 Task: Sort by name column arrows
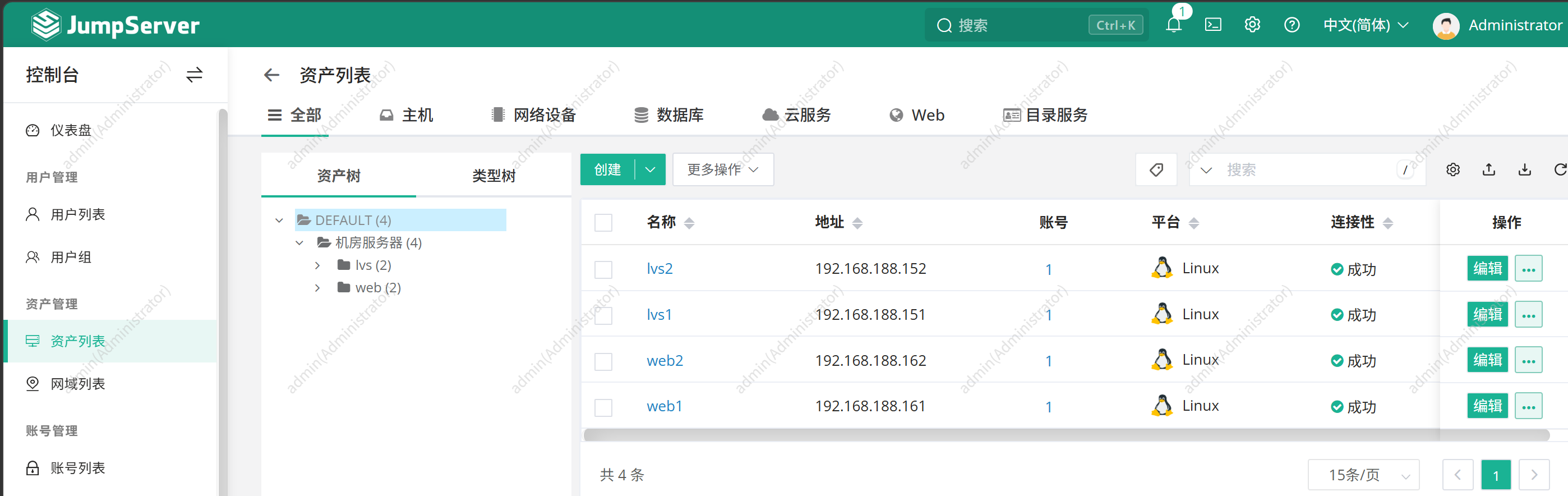coord(689,223)
